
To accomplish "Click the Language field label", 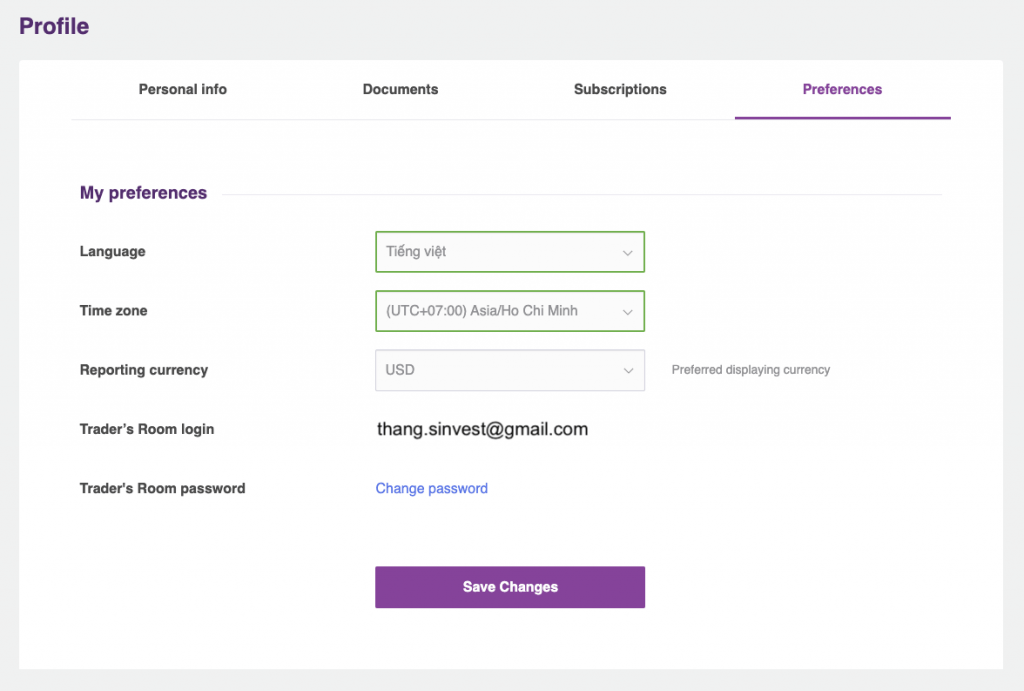I will (112, 251).
